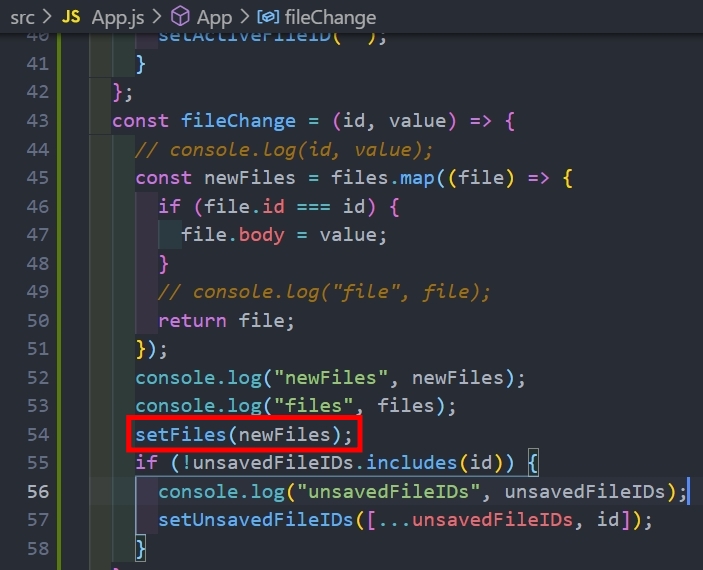Click the newFiles constant declaration
The image size is (703, 570).
pos(250,178)
